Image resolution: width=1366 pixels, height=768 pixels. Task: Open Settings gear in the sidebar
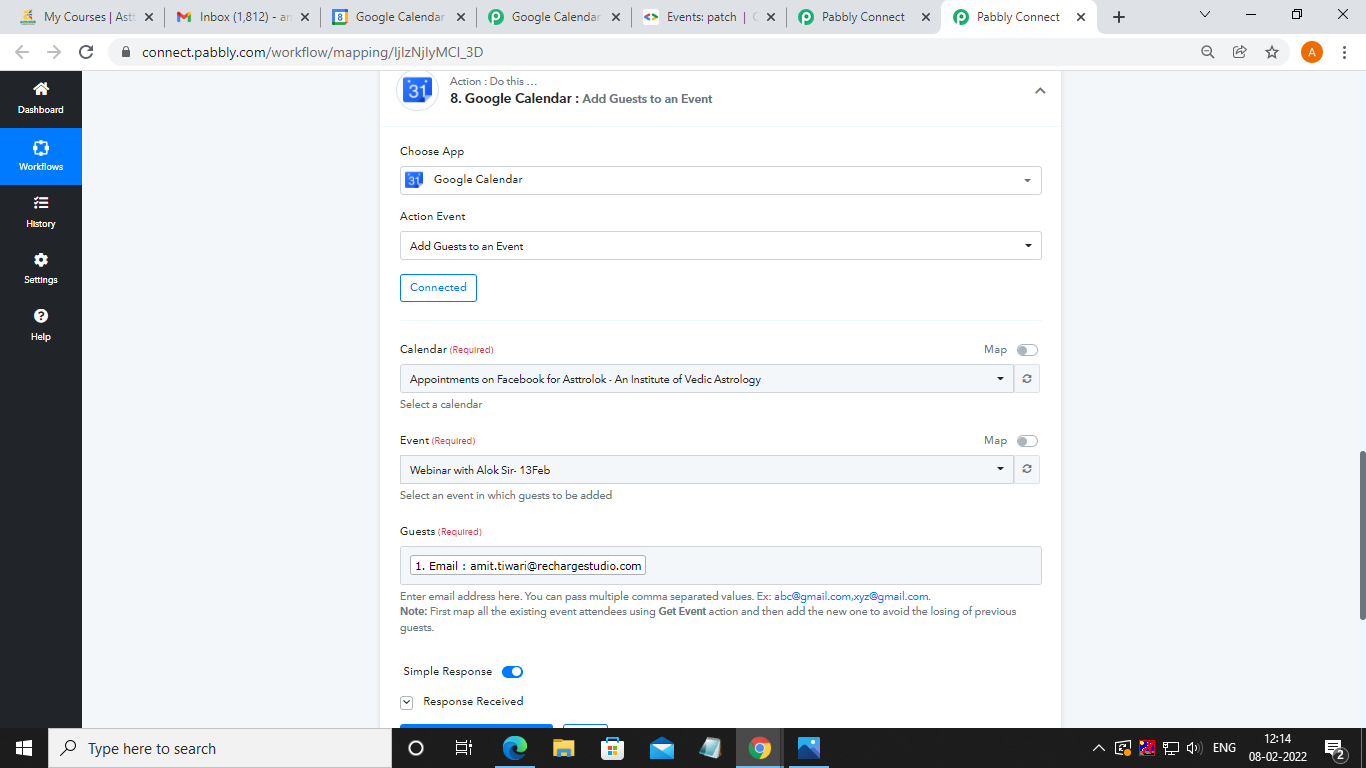[41, 260]
